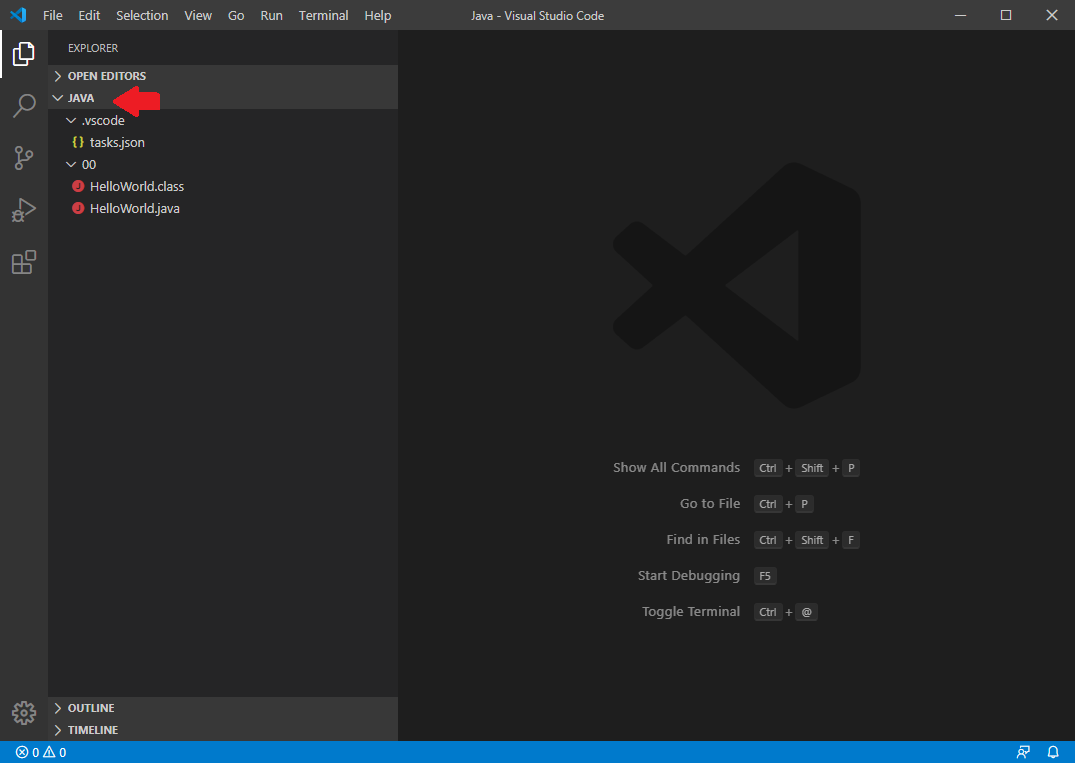
Task: Open the notifications bell icon
Action: coord(1053,752)
